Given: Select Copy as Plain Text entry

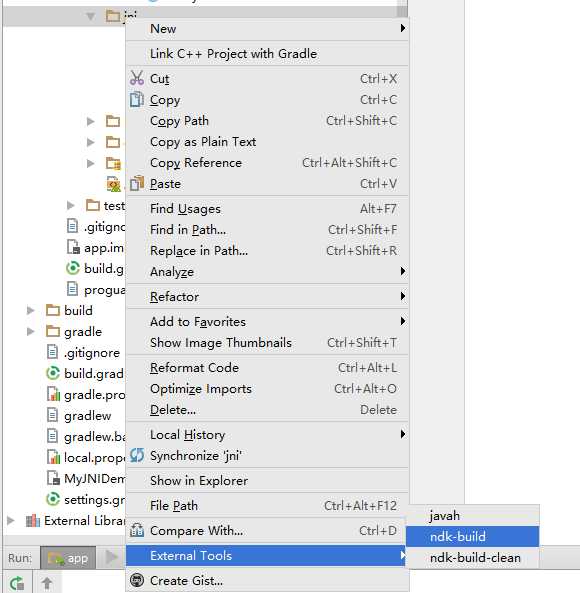Looking at the screenshot, I should 267,142.
